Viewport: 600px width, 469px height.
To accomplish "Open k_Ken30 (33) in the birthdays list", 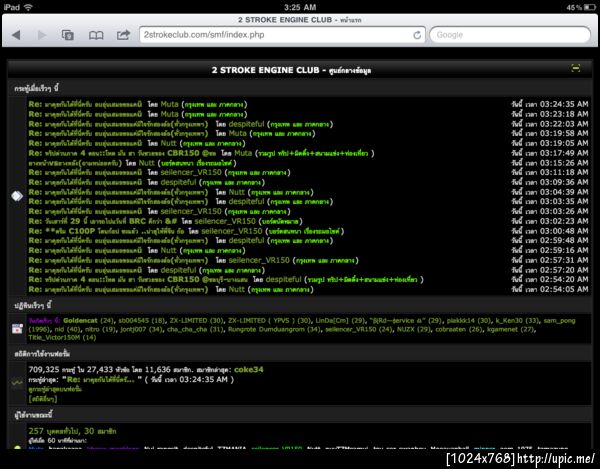I will (517, 321).
